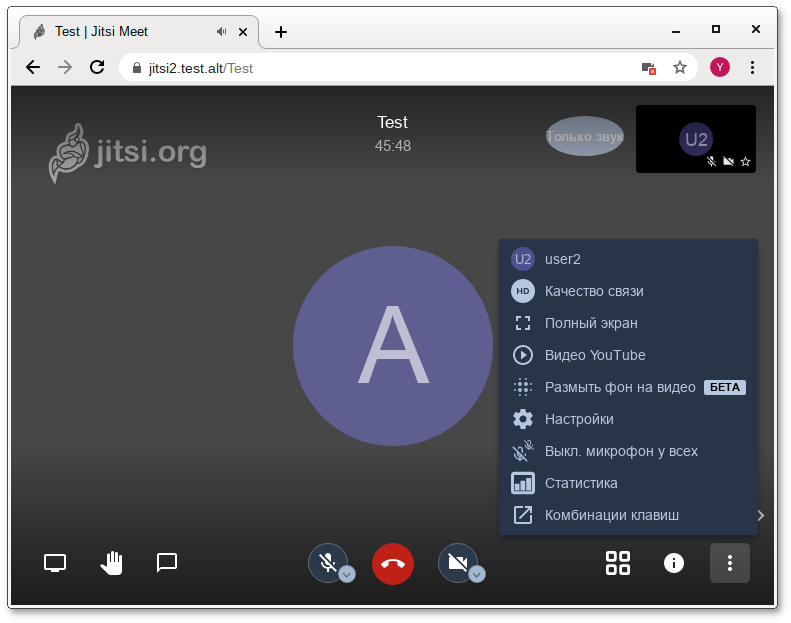Click the camera-off indicator on the U2 thumbnail
This screenshot has height=623, width=791.
pyautogui.click(x=728, y=161)
